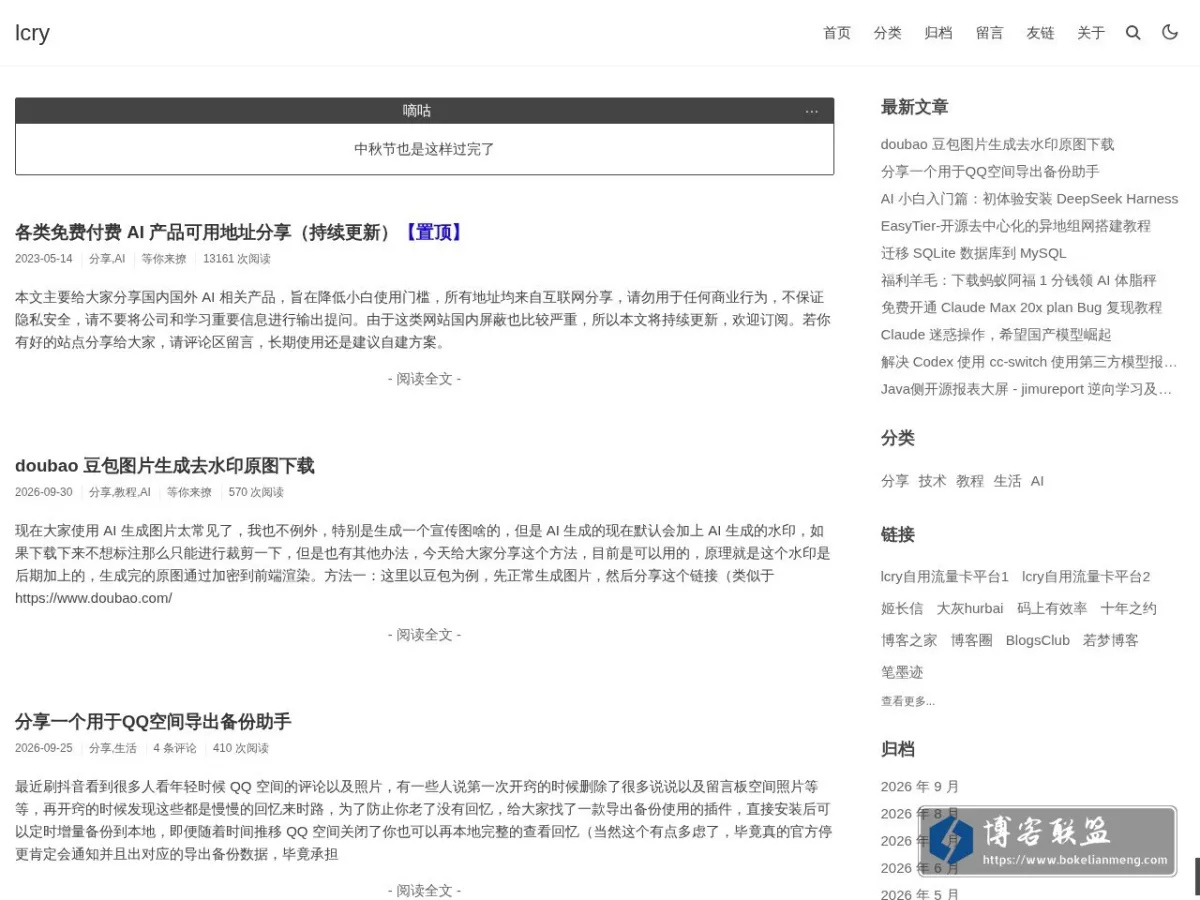Open sidebar article 分享一个用于QQ空间导出备份助手
This screenshot has height=900, width=1200.
tap(990, 172)
